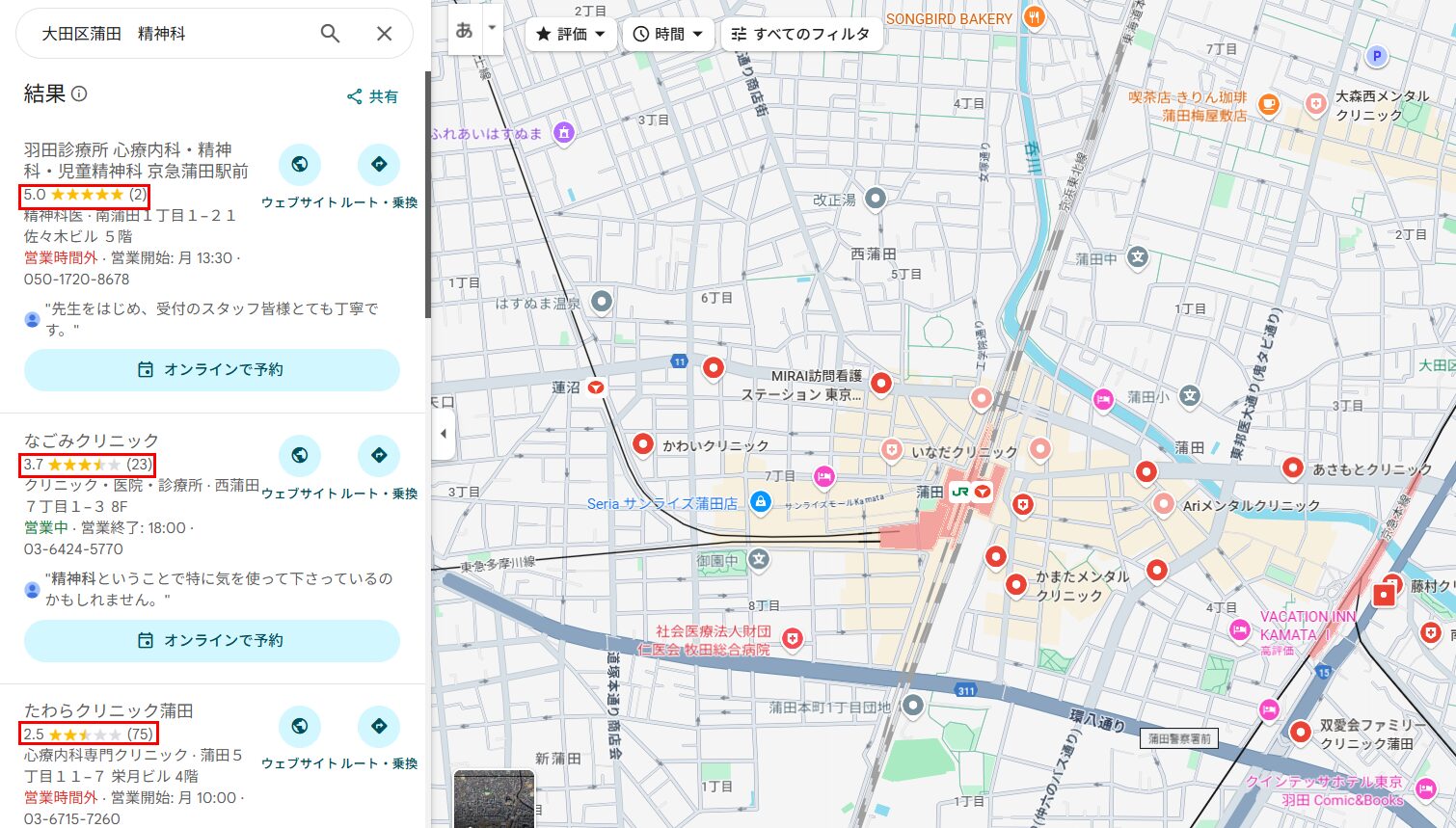Click the かまたメンタルクリニック map pin
Viewport: 1456px width, 828px height.
(1015, 584)
